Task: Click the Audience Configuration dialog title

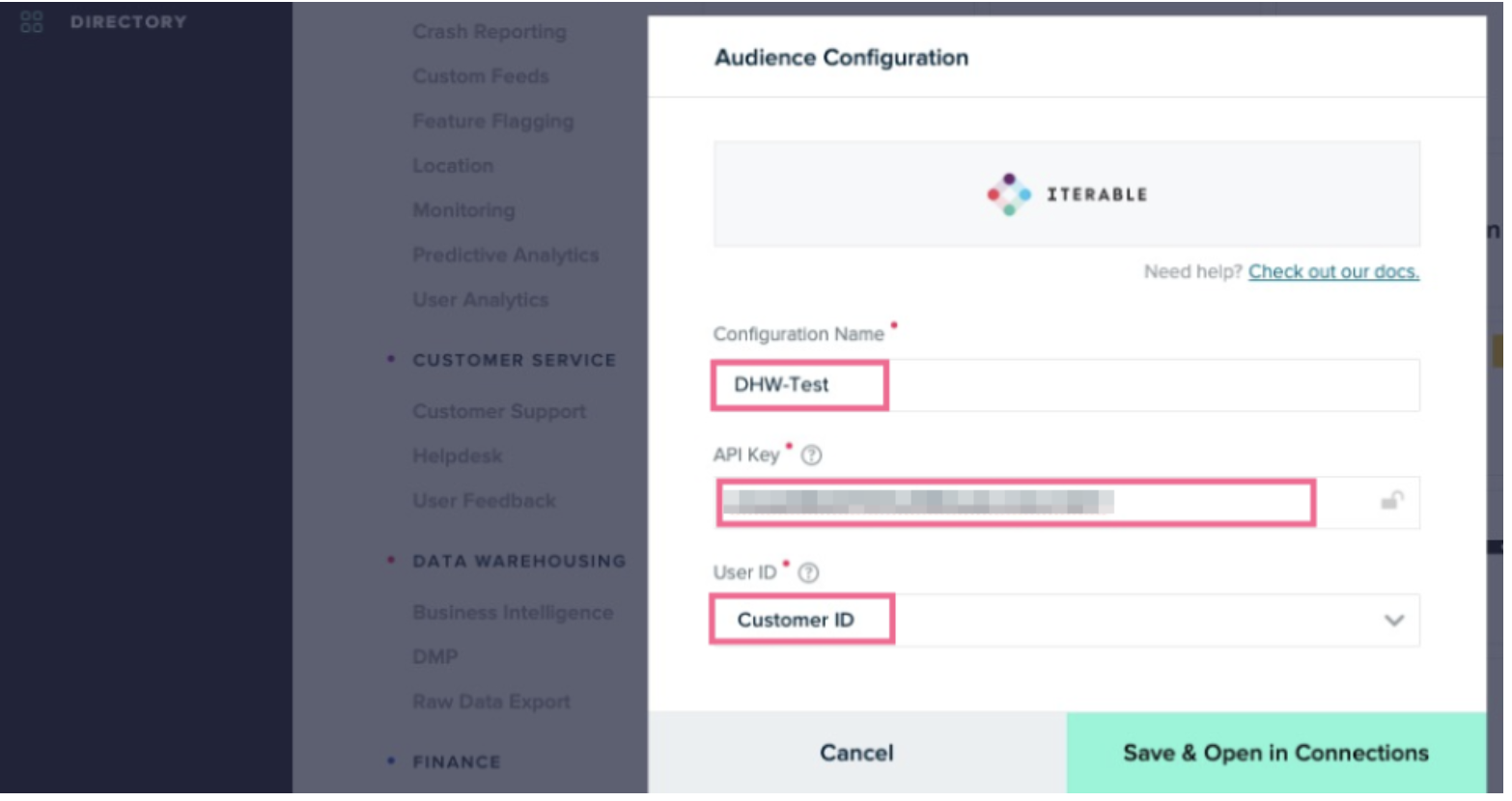Action: [842, 58]
